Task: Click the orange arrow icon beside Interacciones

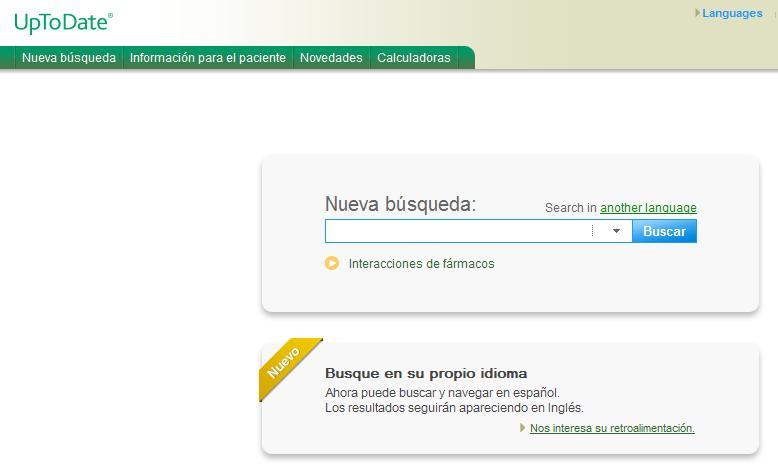Action: 332,264
